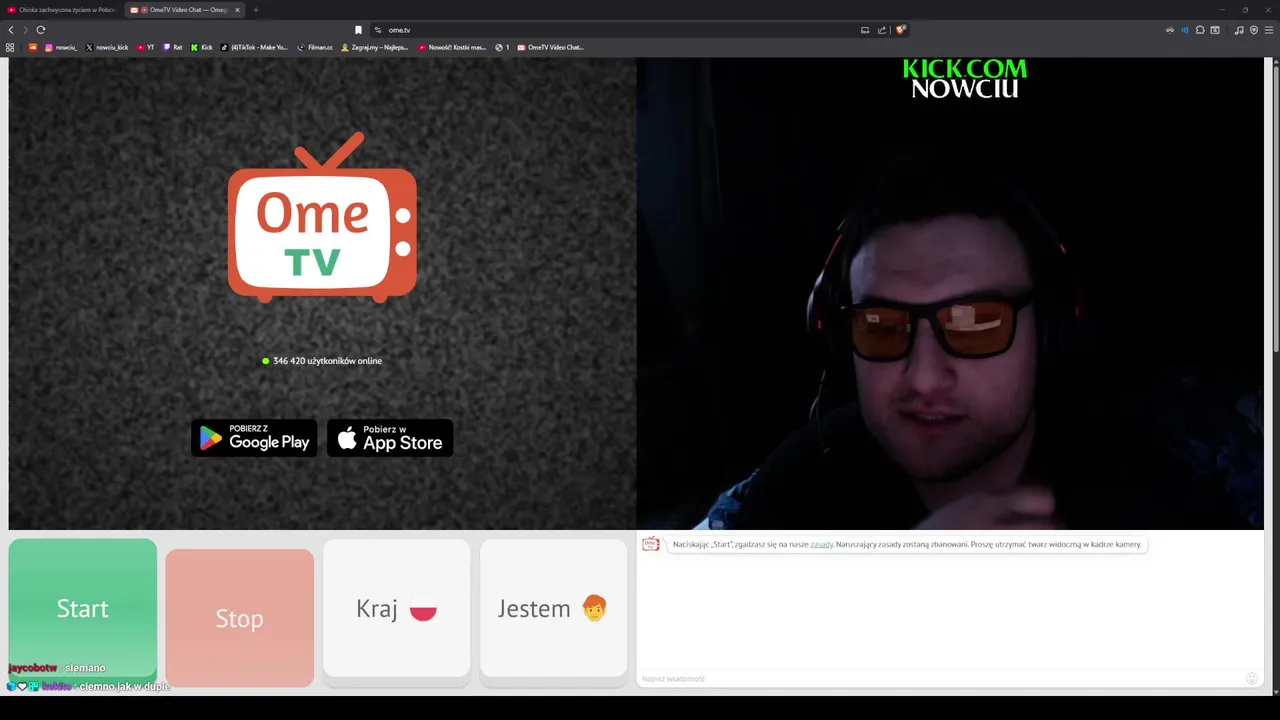This screenshot has height=720, width=1280.
Task: Open the YT bookmark
Action: coord(145,47)
